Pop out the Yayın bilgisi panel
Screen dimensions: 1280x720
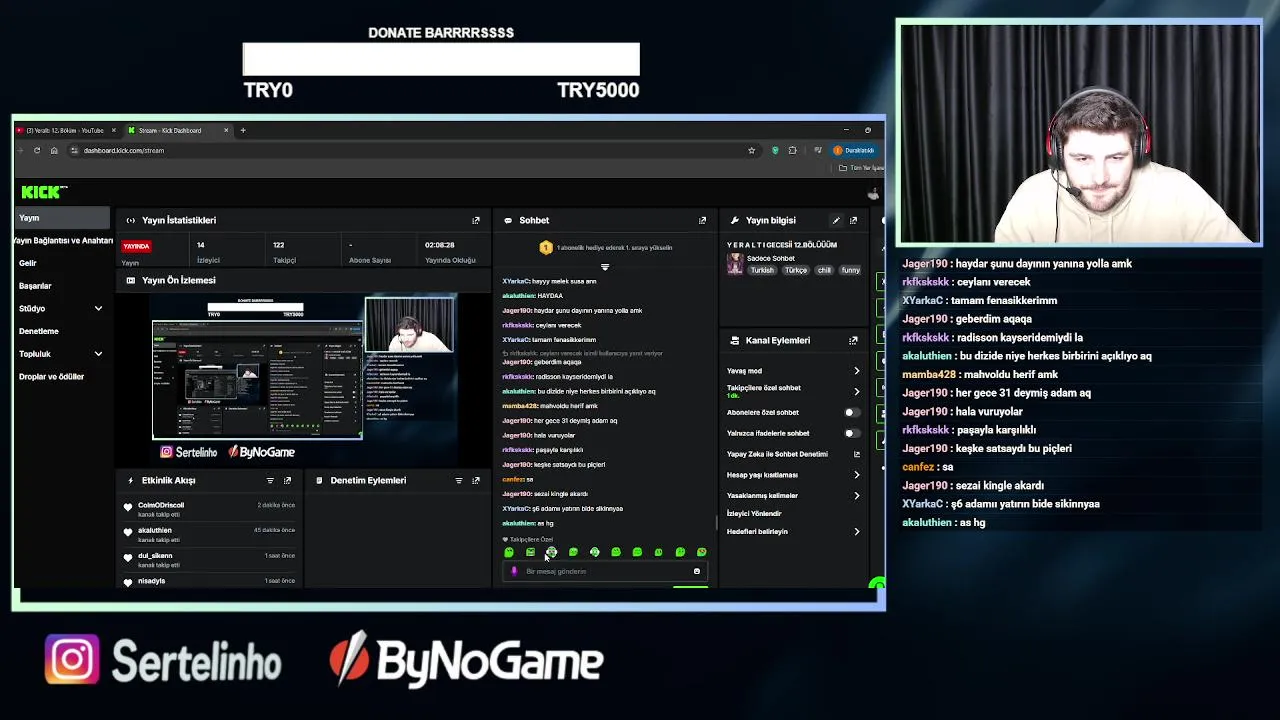coord(853,220)
